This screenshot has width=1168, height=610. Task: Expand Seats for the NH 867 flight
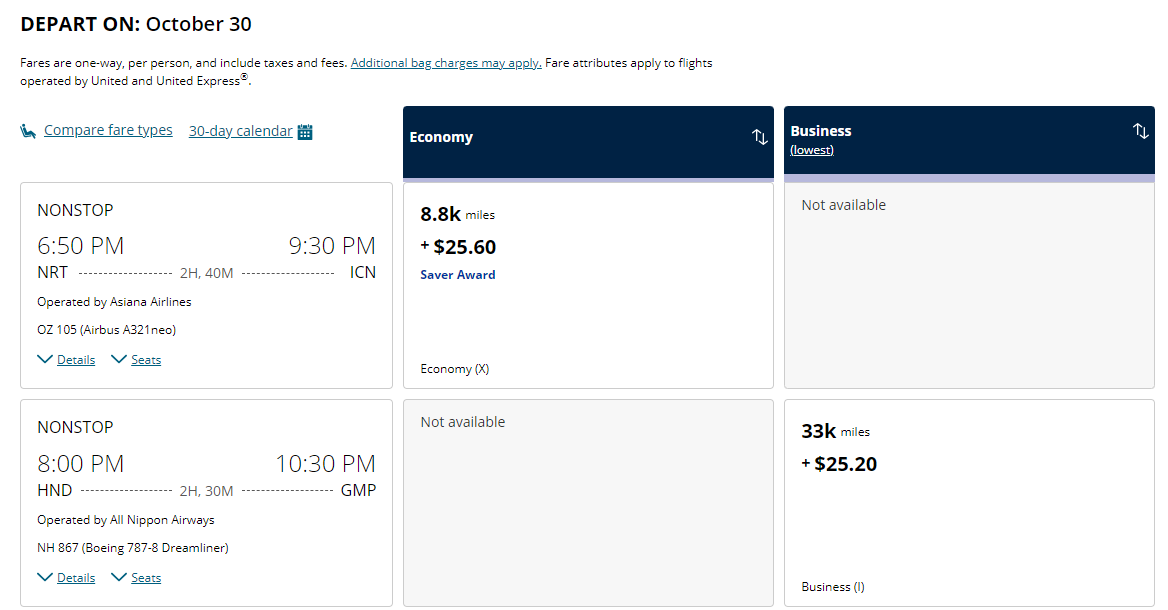tap(145, 577)
